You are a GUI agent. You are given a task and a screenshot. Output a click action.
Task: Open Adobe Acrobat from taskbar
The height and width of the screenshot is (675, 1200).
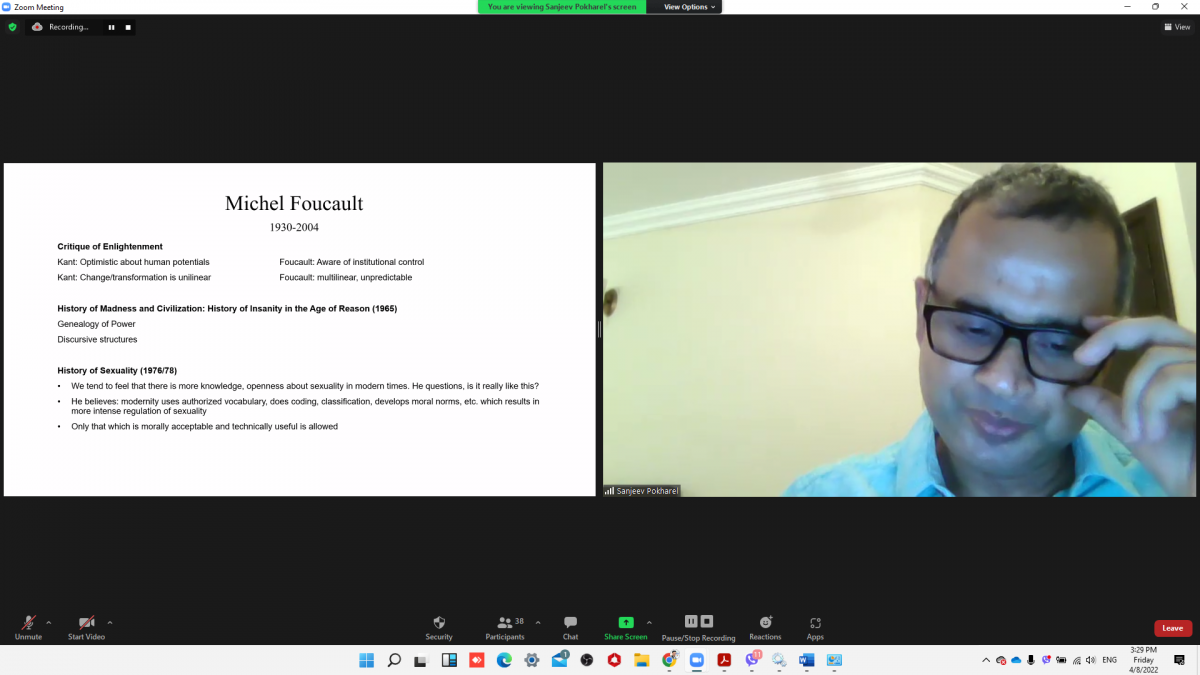724,660
